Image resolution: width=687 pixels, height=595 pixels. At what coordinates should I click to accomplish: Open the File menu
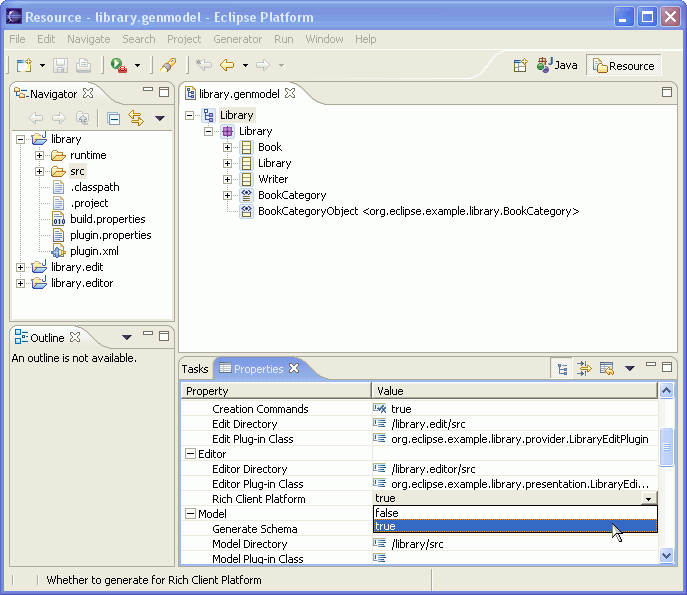tap(17, 39)
